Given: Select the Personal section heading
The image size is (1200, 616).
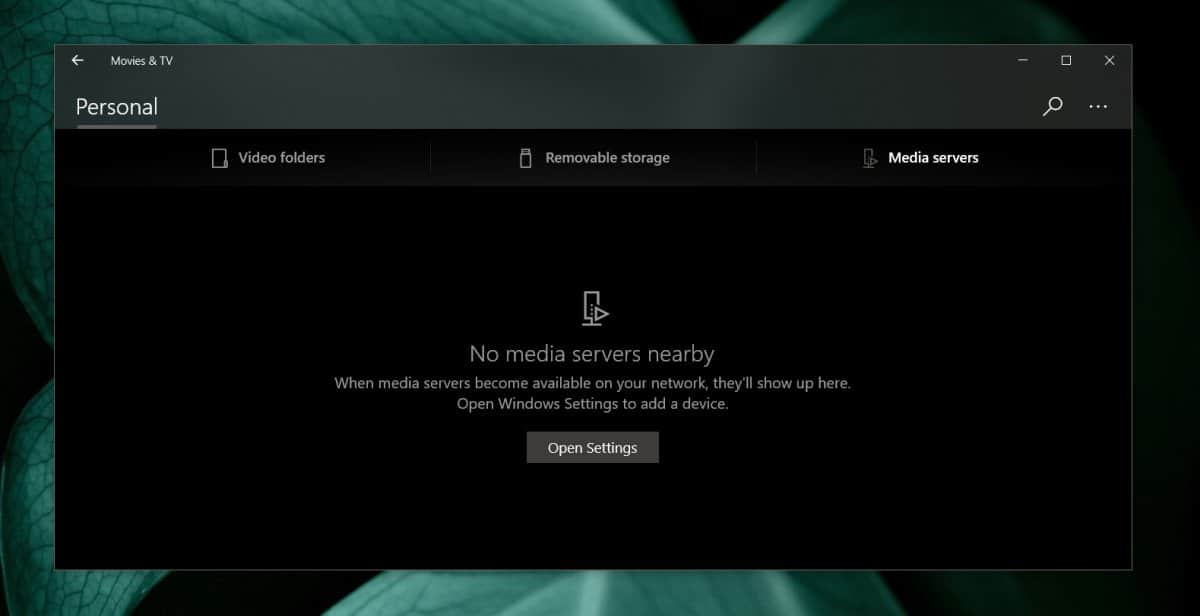Looking at the screenshot, I should [117, 107].
